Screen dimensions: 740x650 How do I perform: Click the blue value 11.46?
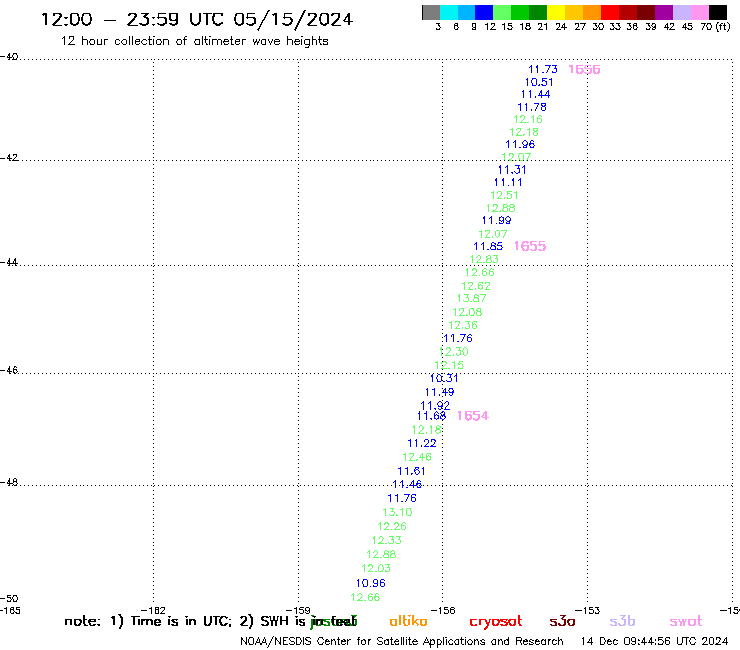[407, 484]
